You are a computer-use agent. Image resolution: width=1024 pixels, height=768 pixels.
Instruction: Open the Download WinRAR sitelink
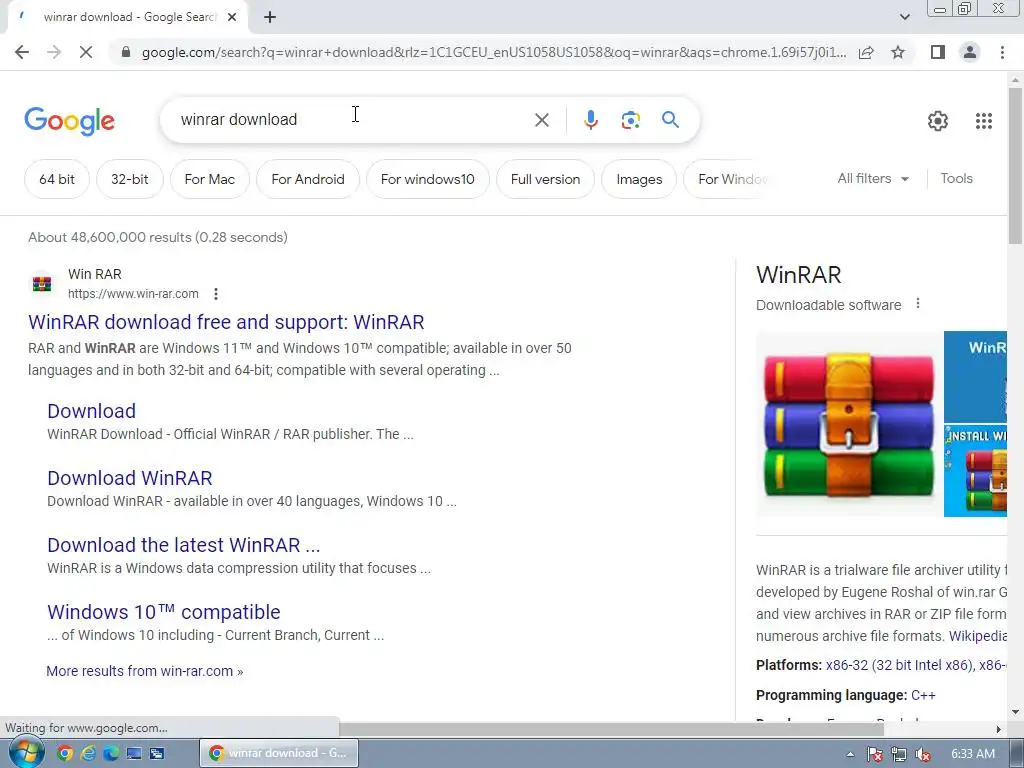point(130,478)
